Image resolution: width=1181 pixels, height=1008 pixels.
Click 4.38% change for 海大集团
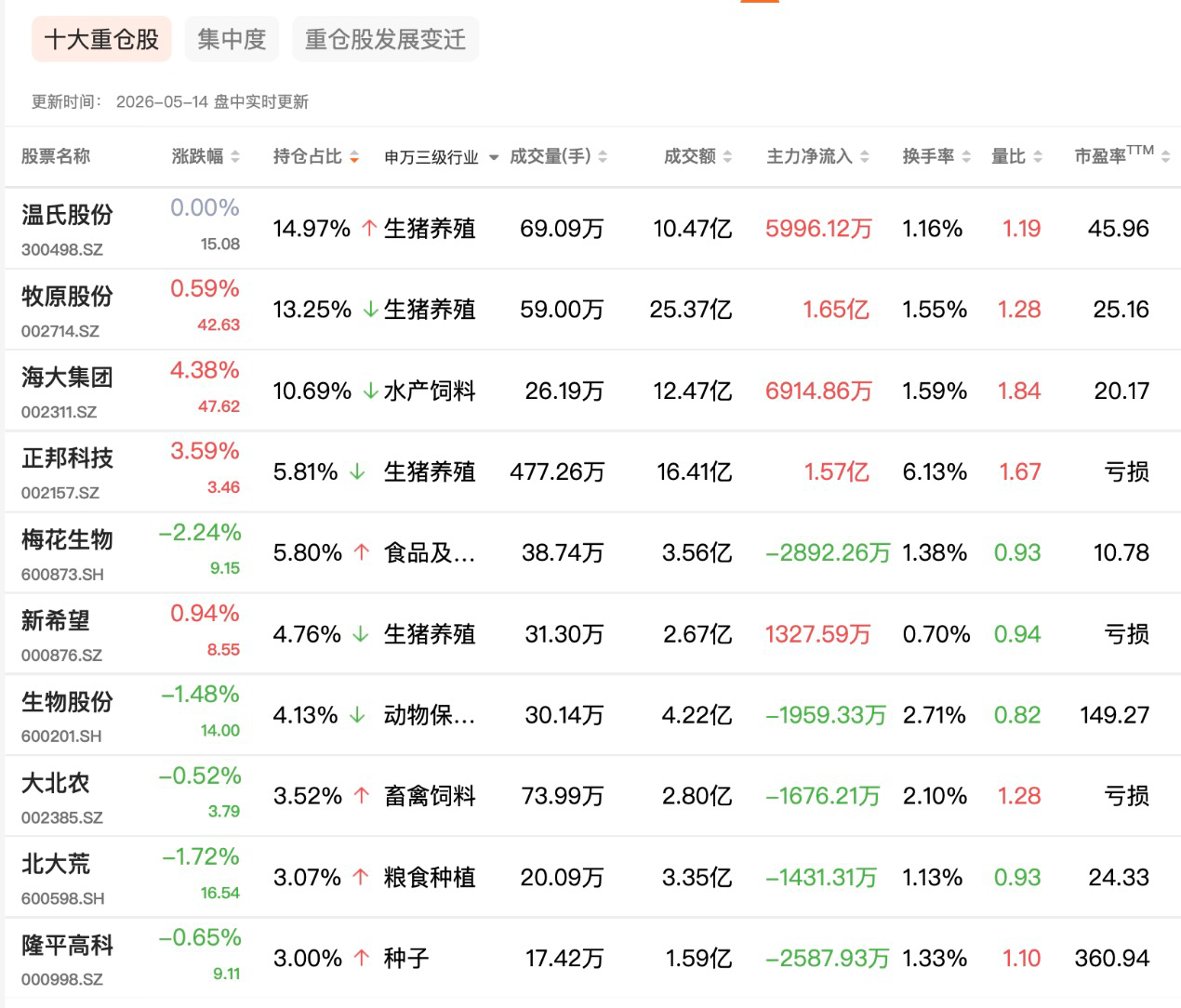[205, 370]
